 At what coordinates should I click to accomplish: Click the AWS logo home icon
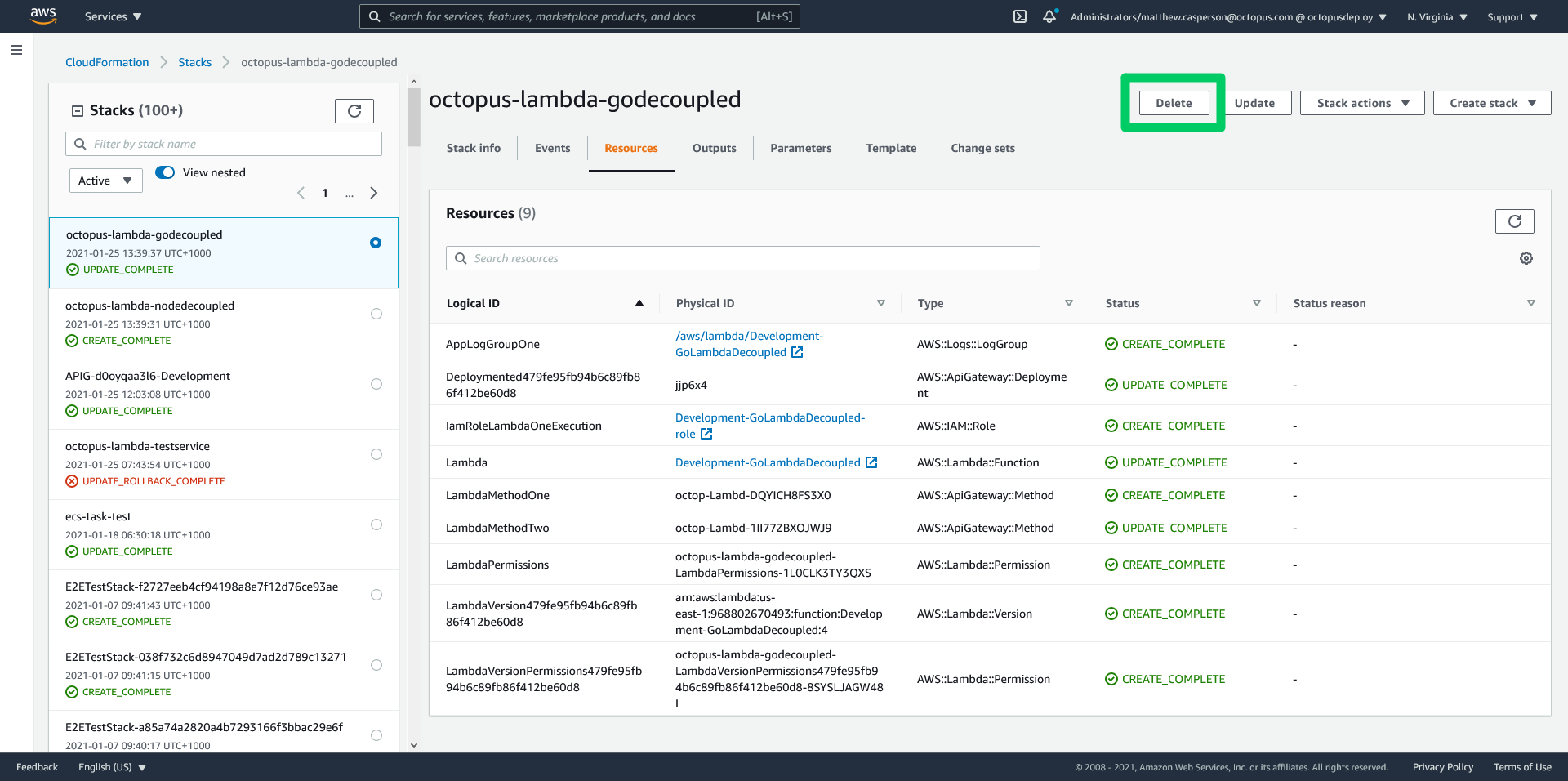tap(42, 16)
